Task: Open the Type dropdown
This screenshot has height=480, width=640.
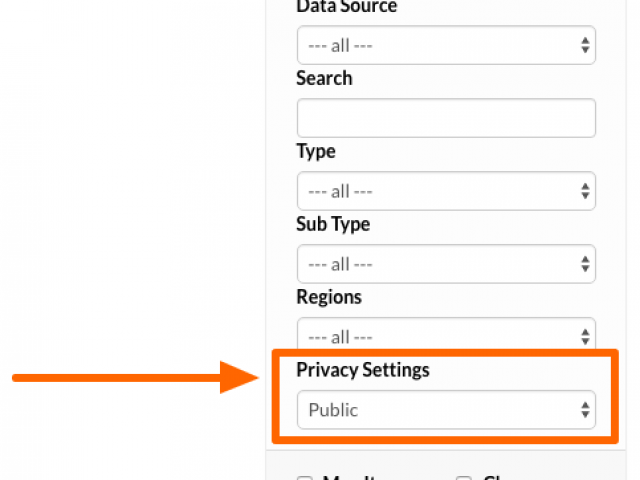Action: [446, 191]
